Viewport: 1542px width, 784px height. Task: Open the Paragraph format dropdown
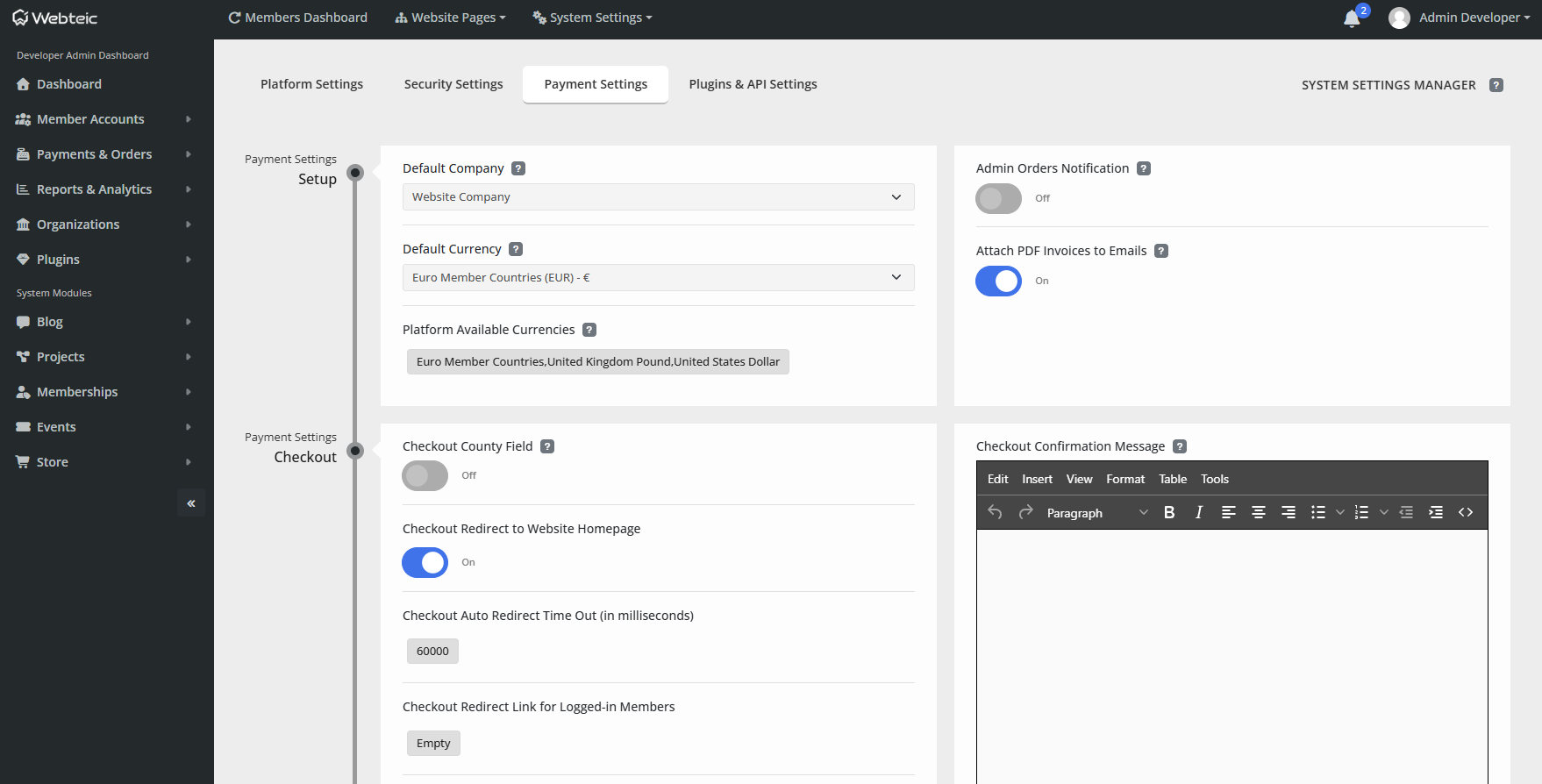(x=1097, y=513)
